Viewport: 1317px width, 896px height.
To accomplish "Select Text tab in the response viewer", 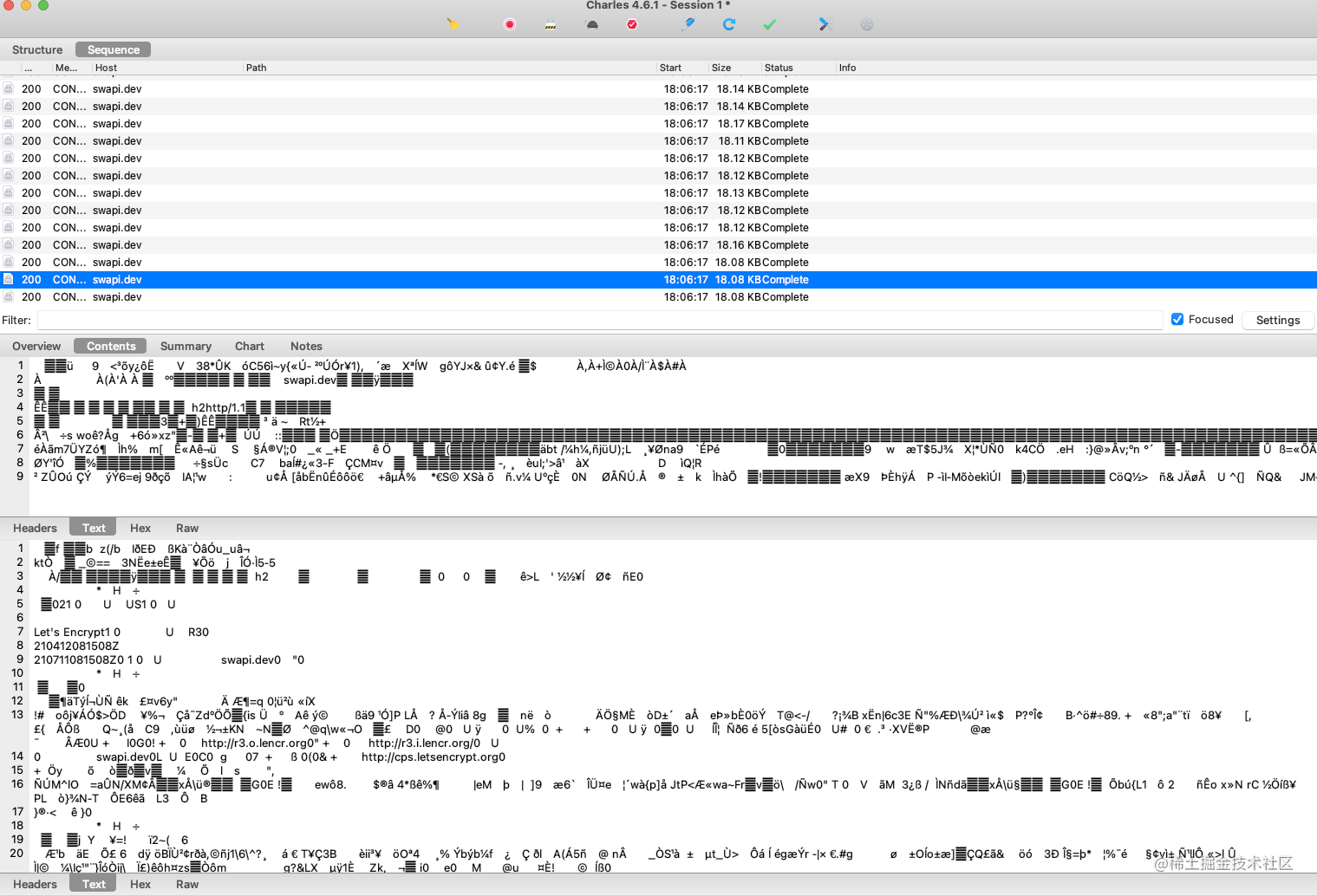I will [x=94, y=884].
